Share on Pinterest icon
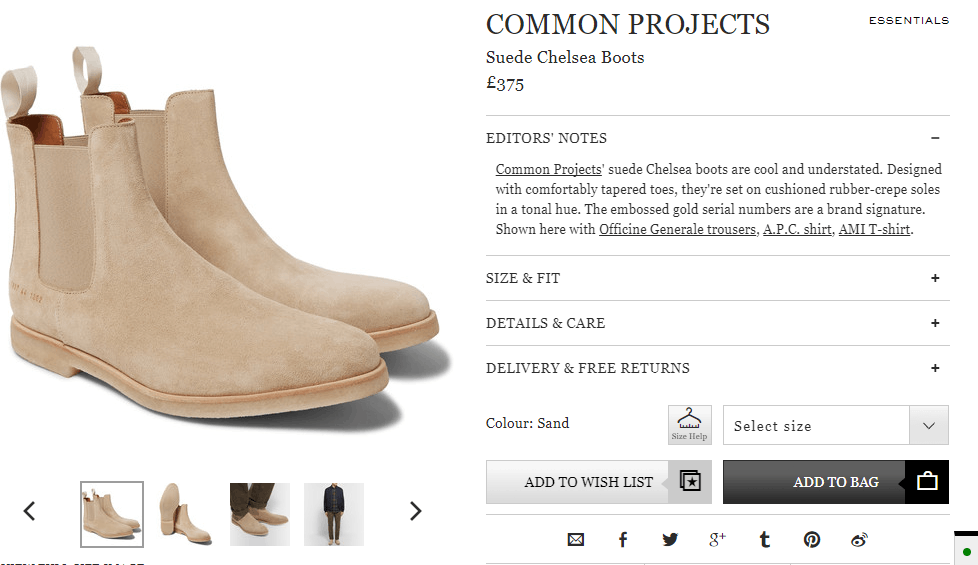This screenshot has width=978, height=565. pos(811,540)
